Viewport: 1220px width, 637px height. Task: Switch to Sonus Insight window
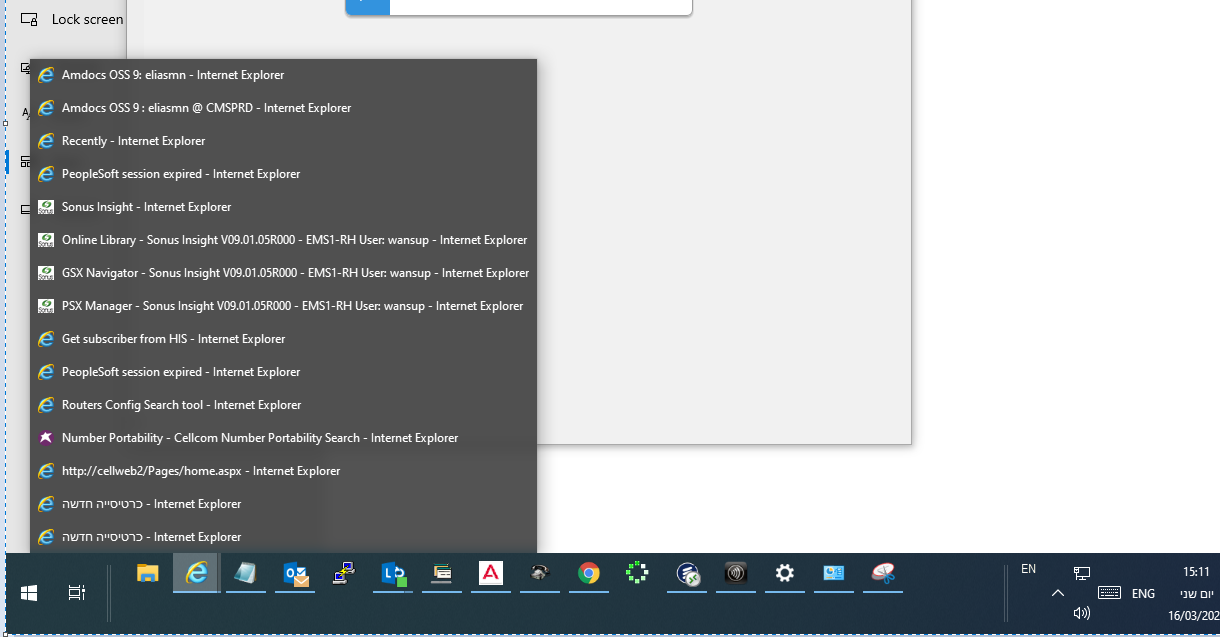point(146,207)
